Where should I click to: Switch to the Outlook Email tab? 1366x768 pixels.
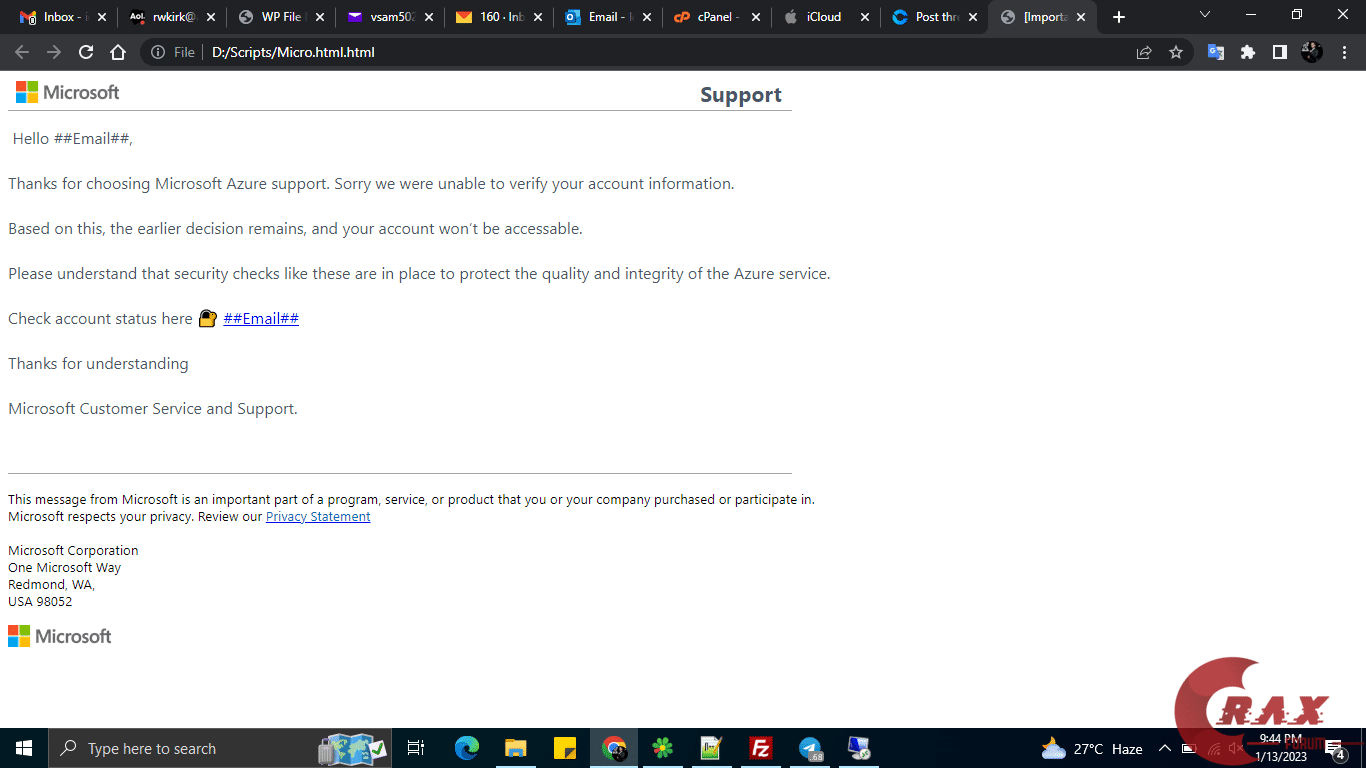pyautogui.click(x=607, y=17)
